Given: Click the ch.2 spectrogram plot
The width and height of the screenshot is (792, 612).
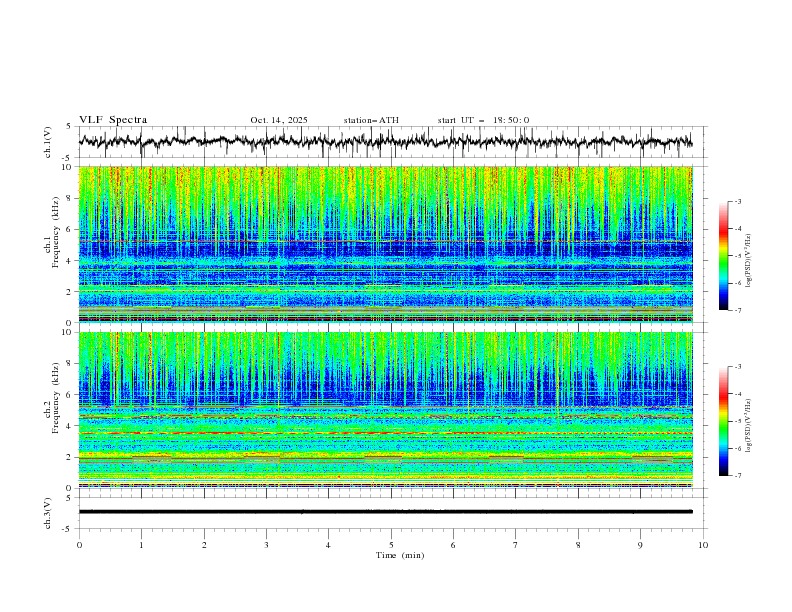Looking at the screenshot, I should click(x=386, y=410).
